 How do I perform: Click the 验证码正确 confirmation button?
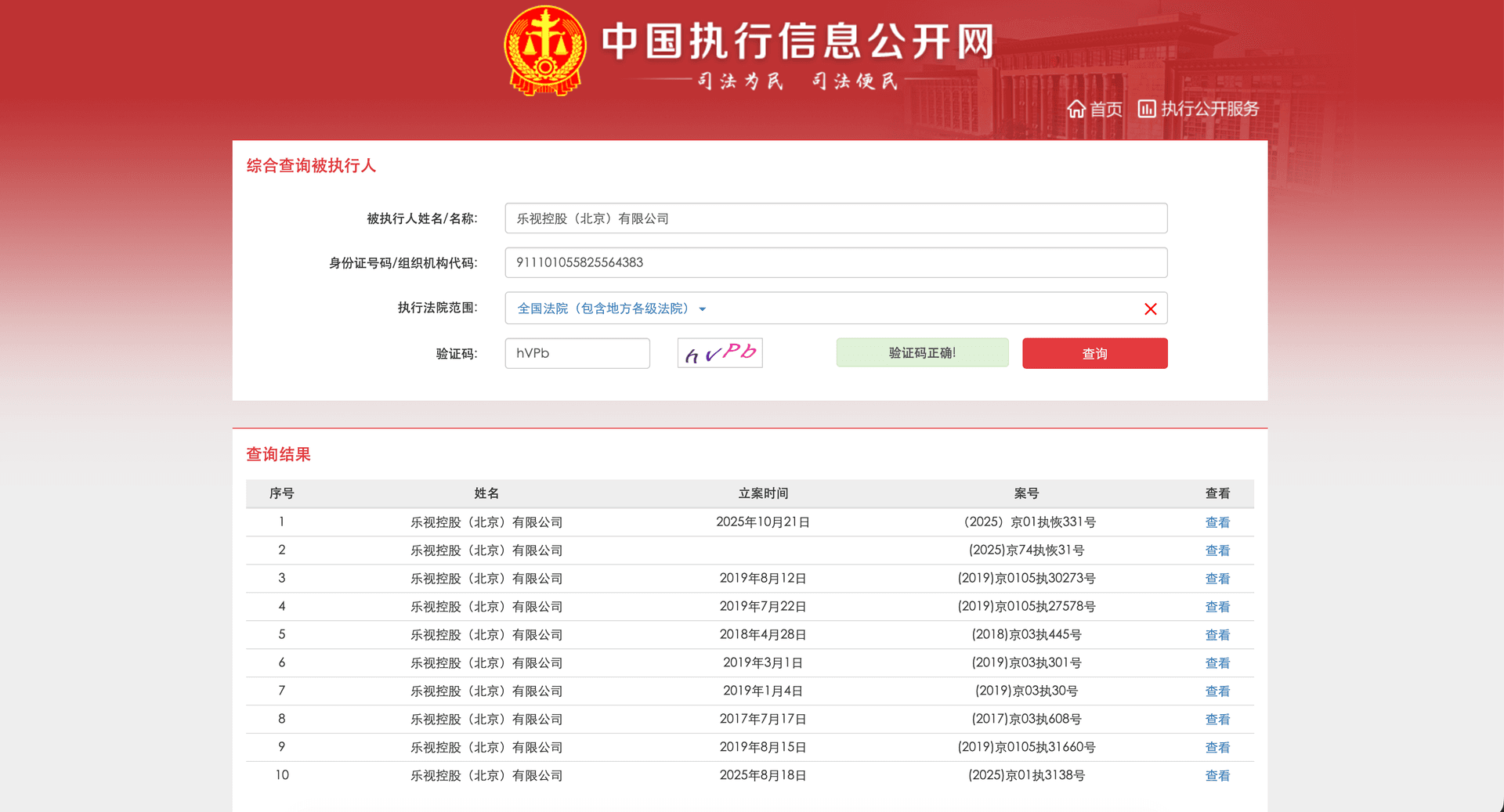click(922, 352)
